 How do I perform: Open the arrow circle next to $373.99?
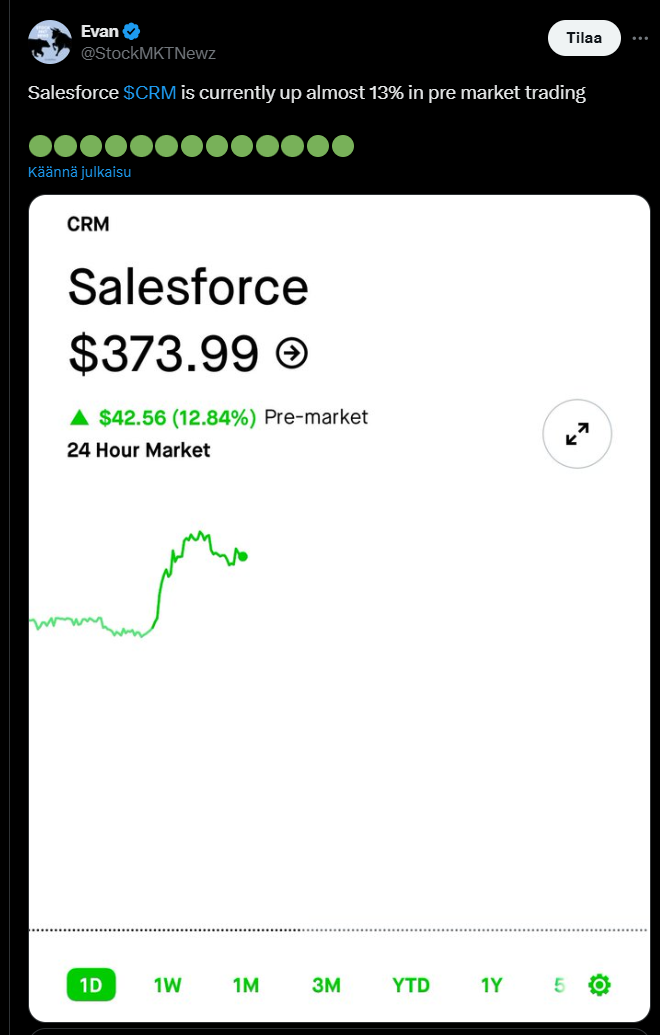pos(291,353)
